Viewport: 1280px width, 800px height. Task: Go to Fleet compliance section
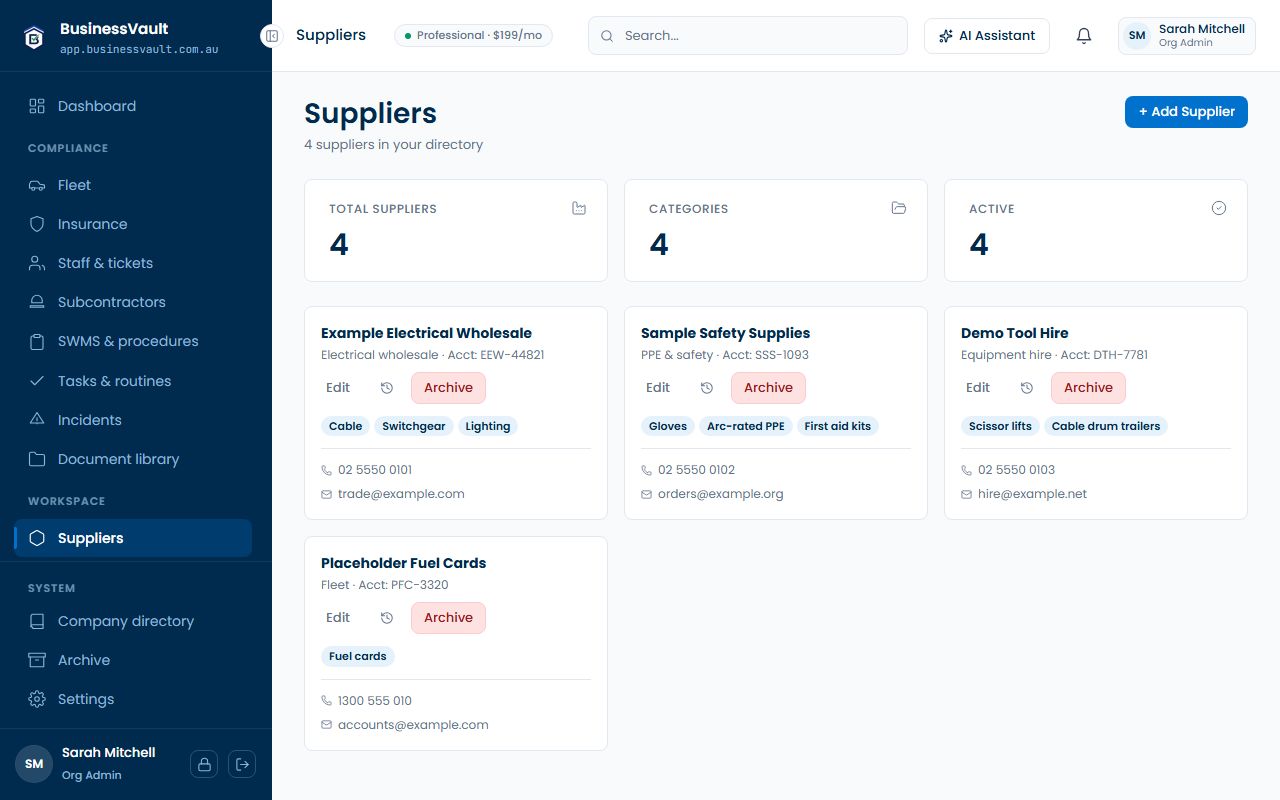(133, 185)
